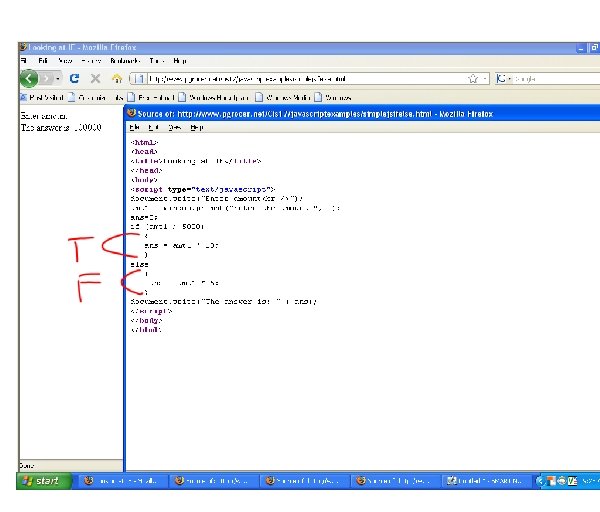600x512 pixels.
Task: Reload the page with the blue Reload icon
Action: [x=74, y=79]
